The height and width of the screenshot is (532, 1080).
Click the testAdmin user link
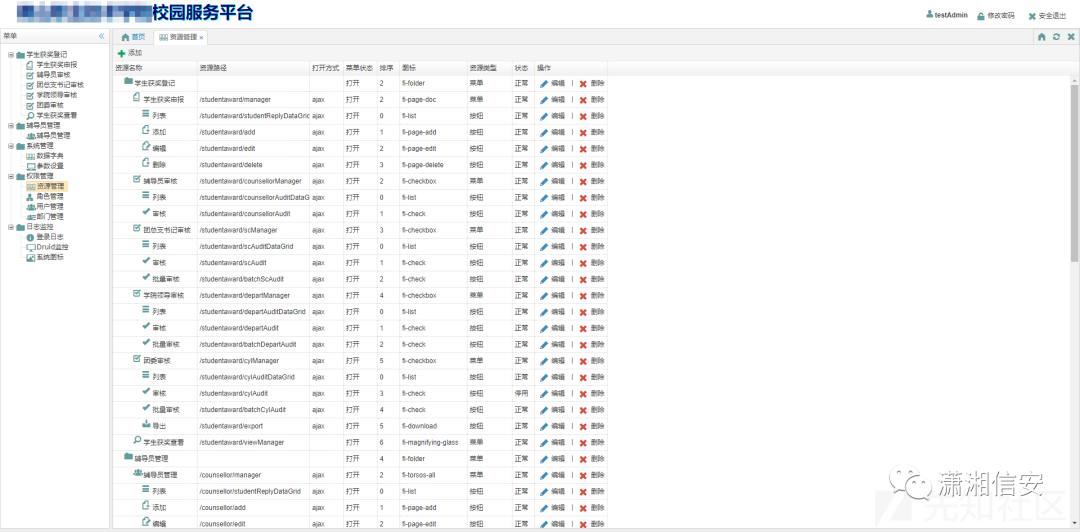[947, 15]
